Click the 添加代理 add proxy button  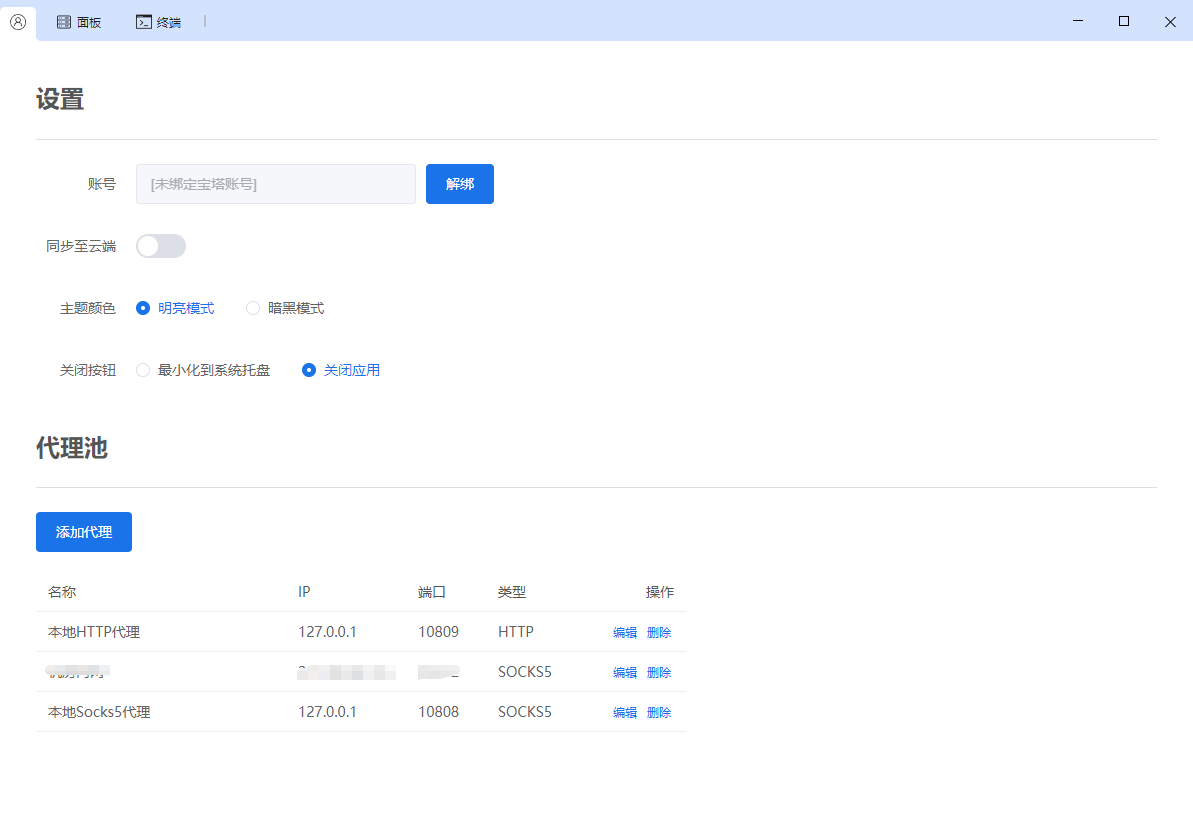coord(83,531)
